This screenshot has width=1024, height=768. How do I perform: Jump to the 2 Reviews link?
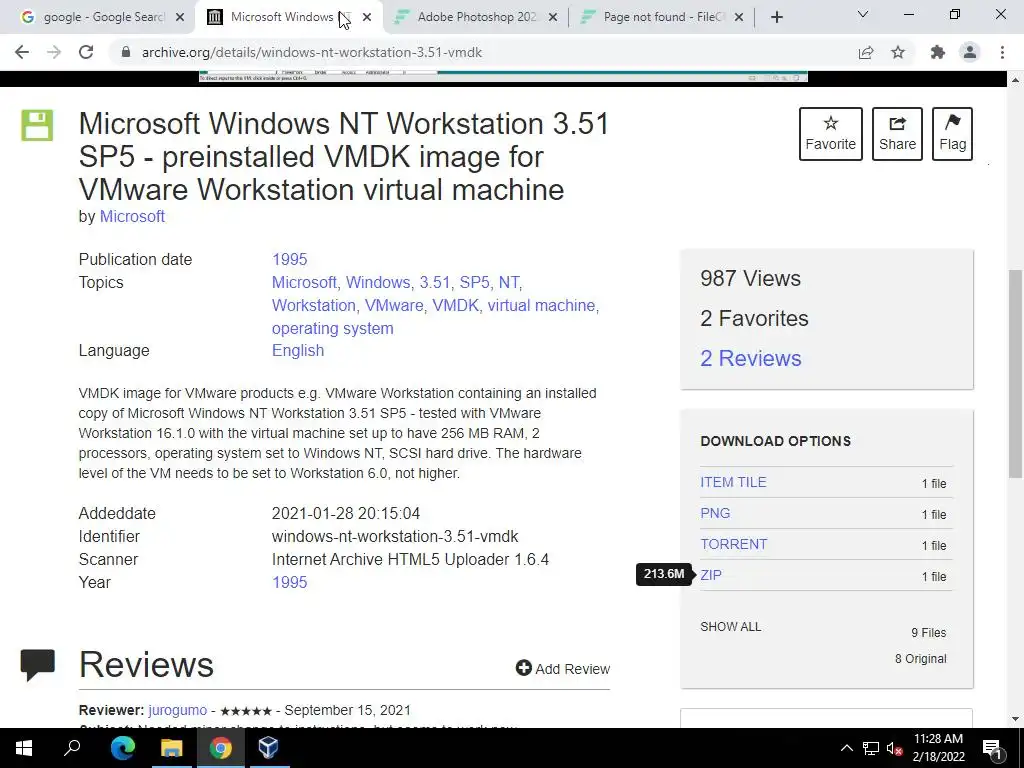(x=750, y=359)
